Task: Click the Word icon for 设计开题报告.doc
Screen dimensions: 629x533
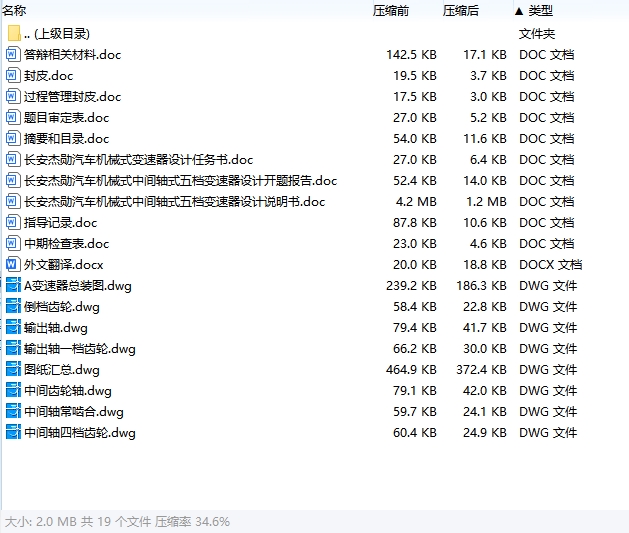Action: 13,180
